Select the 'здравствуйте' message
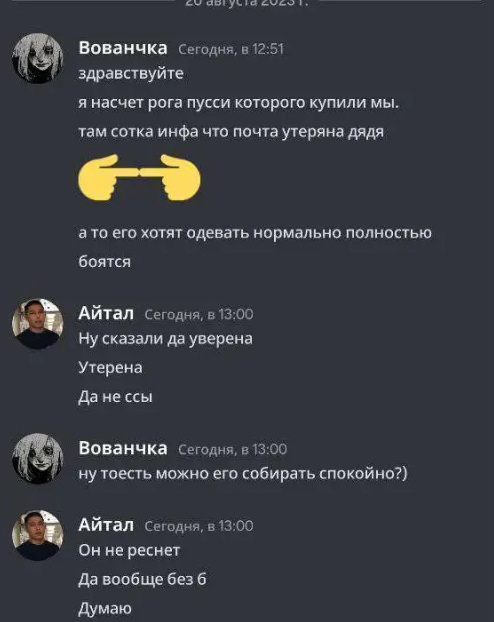 tap(131, 74)
